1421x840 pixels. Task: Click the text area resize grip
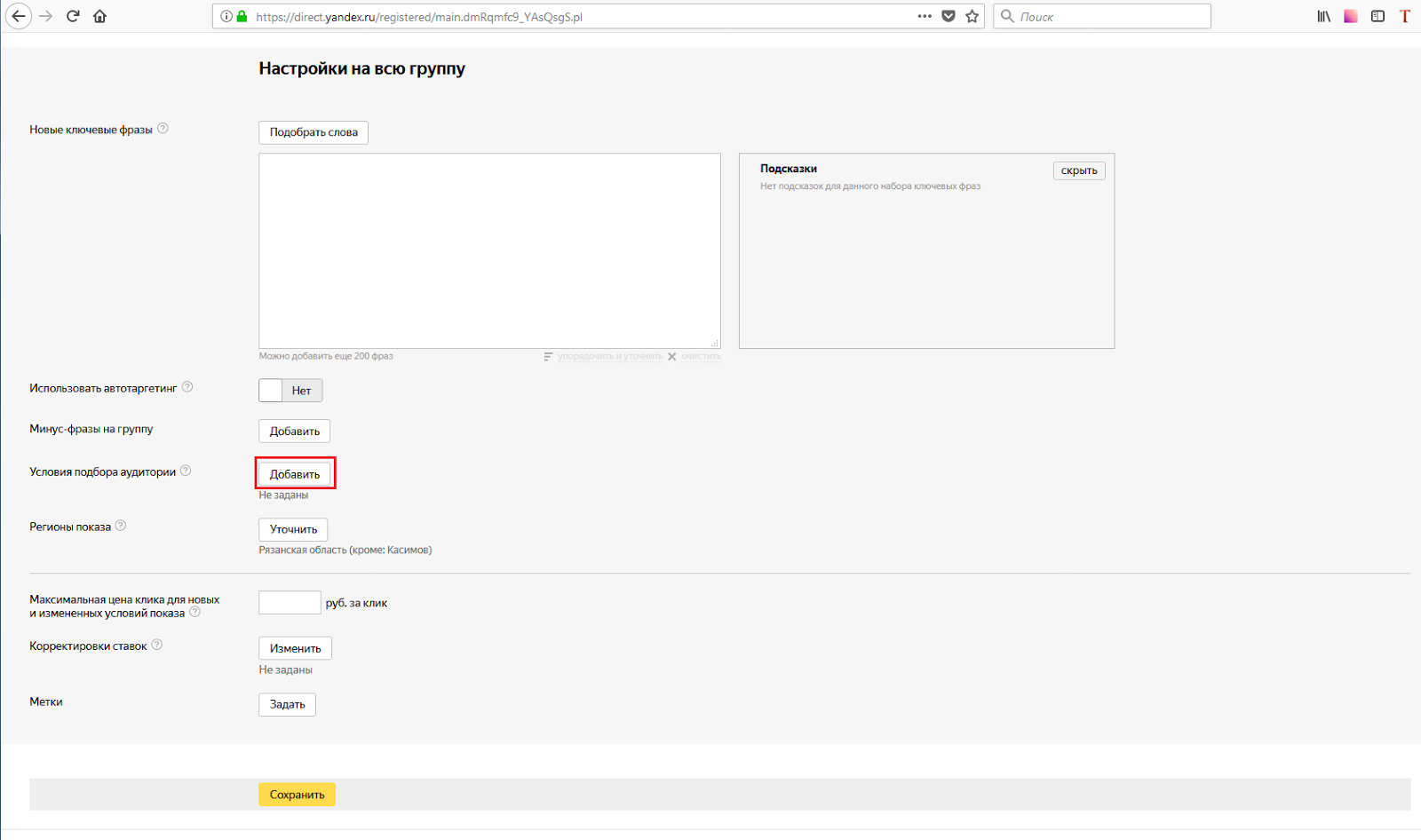point(715,343)
